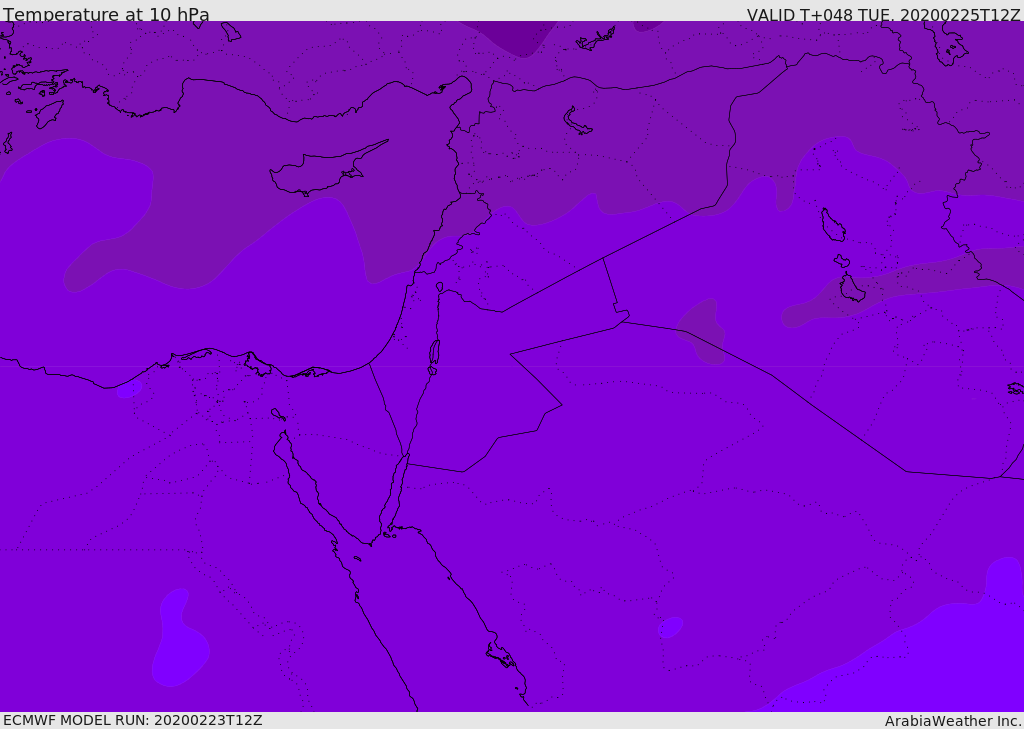This screenshot has height=729, width=1024.
Task: Select the 'VALID T+048 TUE. 20200225T12Z' label
Action: pyautogui.click(x=883, y=14)
